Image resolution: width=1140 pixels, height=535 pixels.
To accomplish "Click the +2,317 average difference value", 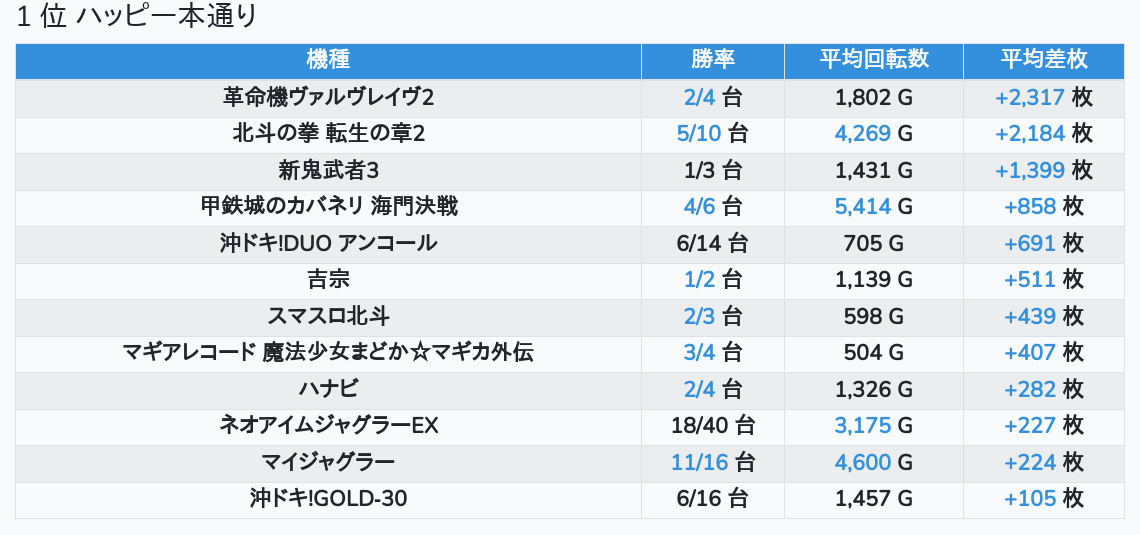I will pyautogui.click(x=1030, y=97).
